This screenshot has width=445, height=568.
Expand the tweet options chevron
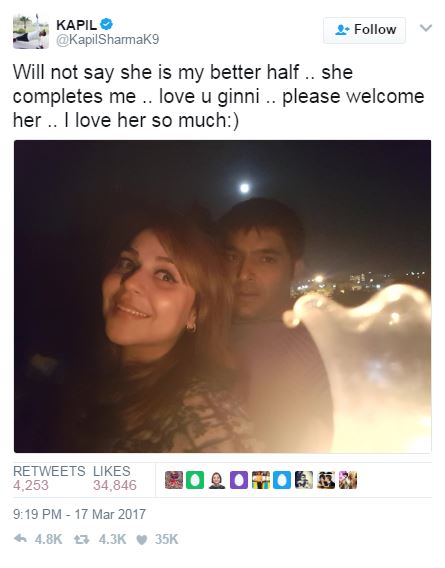tap(426, 28)
